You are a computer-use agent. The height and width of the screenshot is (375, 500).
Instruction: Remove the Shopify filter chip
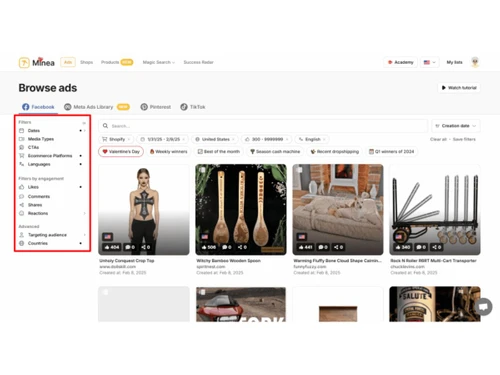[x=129, y=139]
